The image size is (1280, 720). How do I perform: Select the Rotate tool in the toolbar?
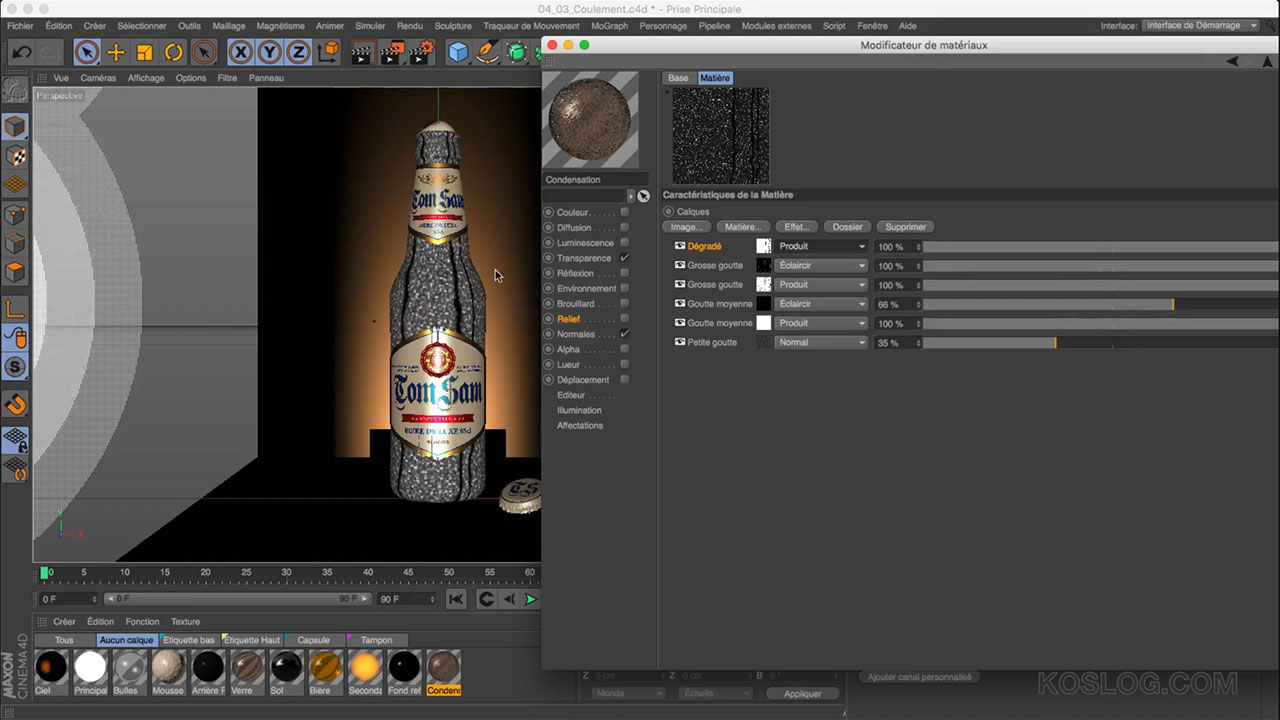click(x=175, y=52)
